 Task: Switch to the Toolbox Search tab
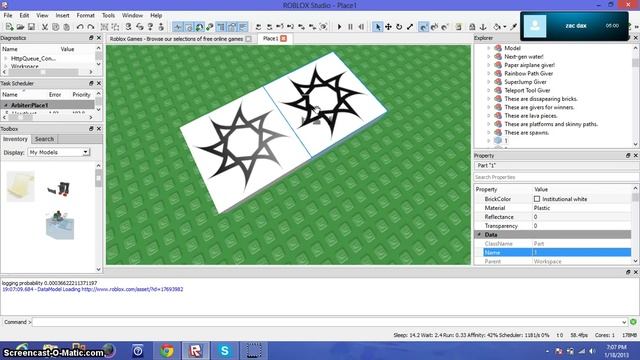[x=44, y=139]
